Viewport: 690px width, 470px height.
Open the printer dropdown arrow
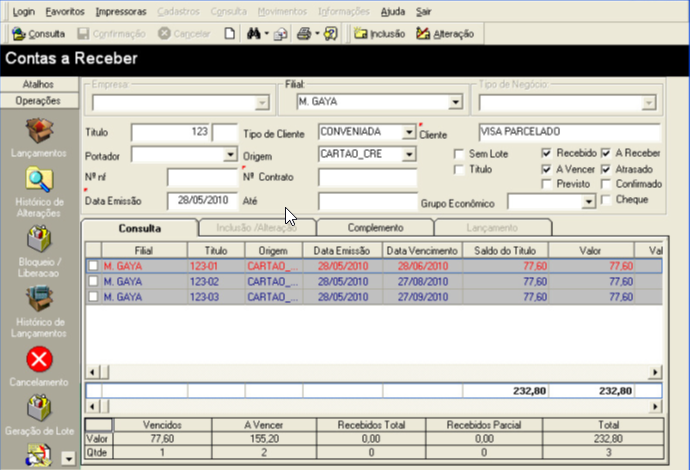[x=317, y=33]
